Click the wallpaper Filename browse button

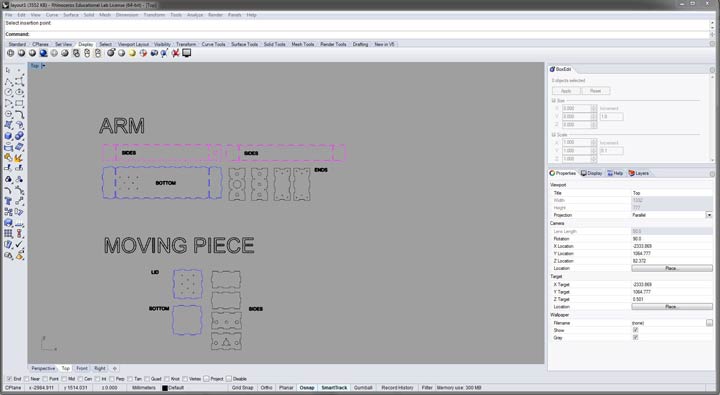tap(709, 323)
